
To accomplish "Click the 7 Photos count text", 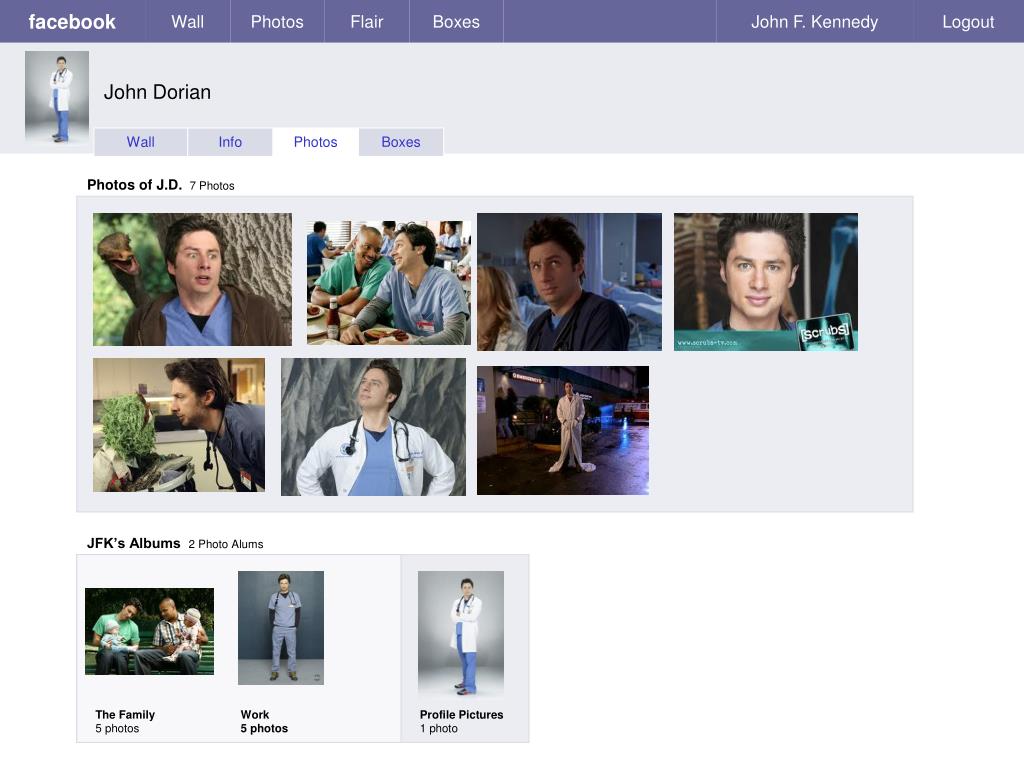I will coord(212,186).
